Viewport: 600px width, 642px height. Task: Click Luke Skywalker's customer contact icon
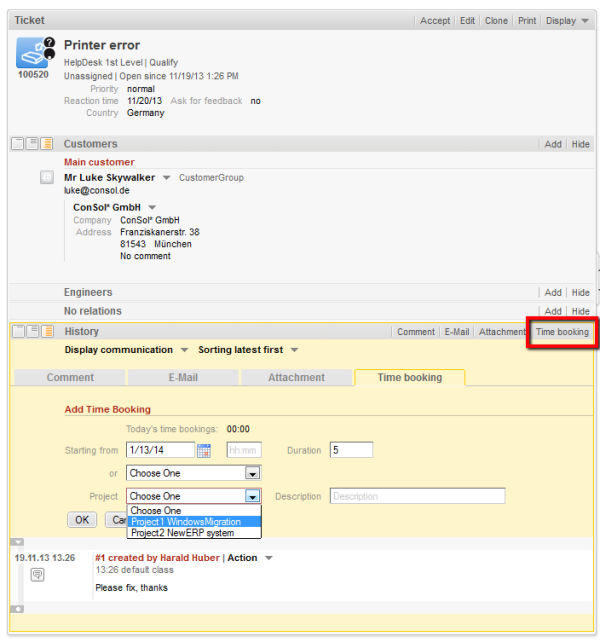pyautogui.click(x=46, y=177)
